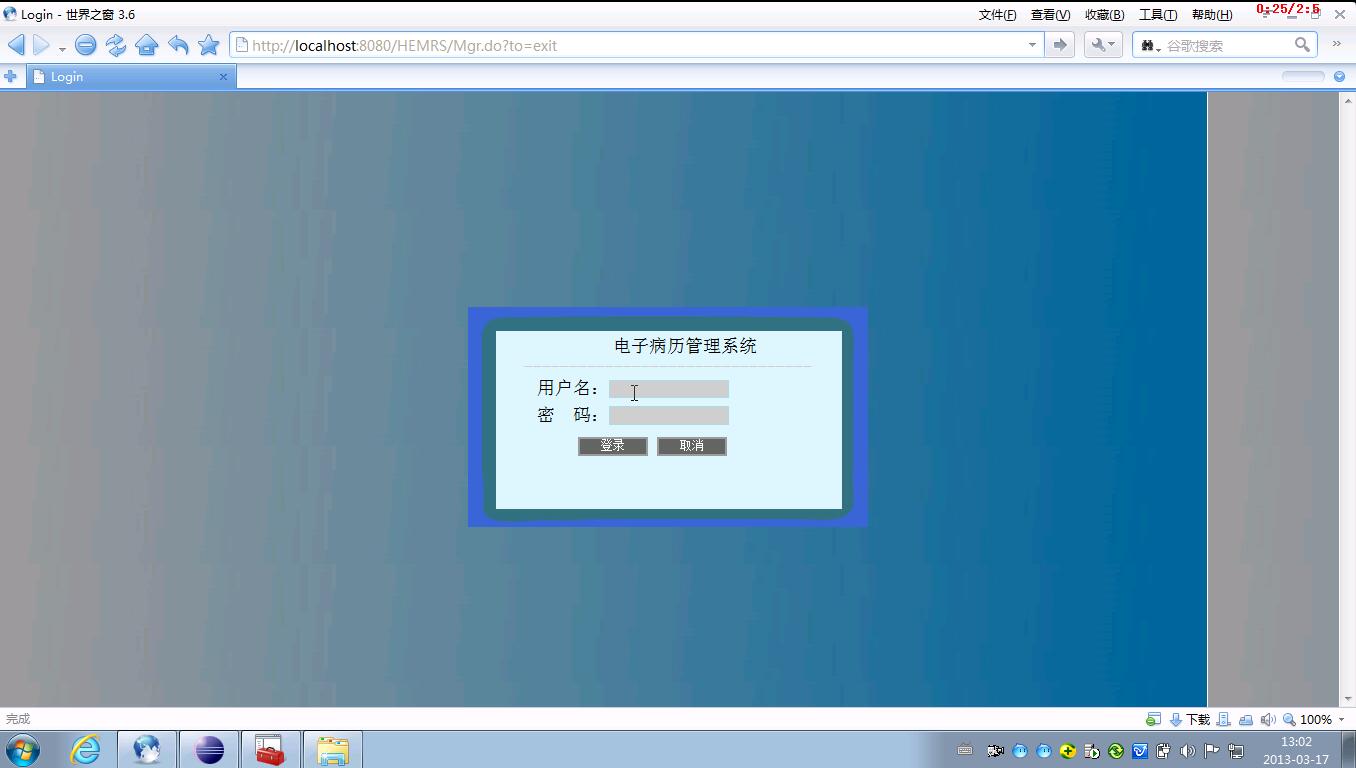Click the 密码 password field

tap(668, 415)
